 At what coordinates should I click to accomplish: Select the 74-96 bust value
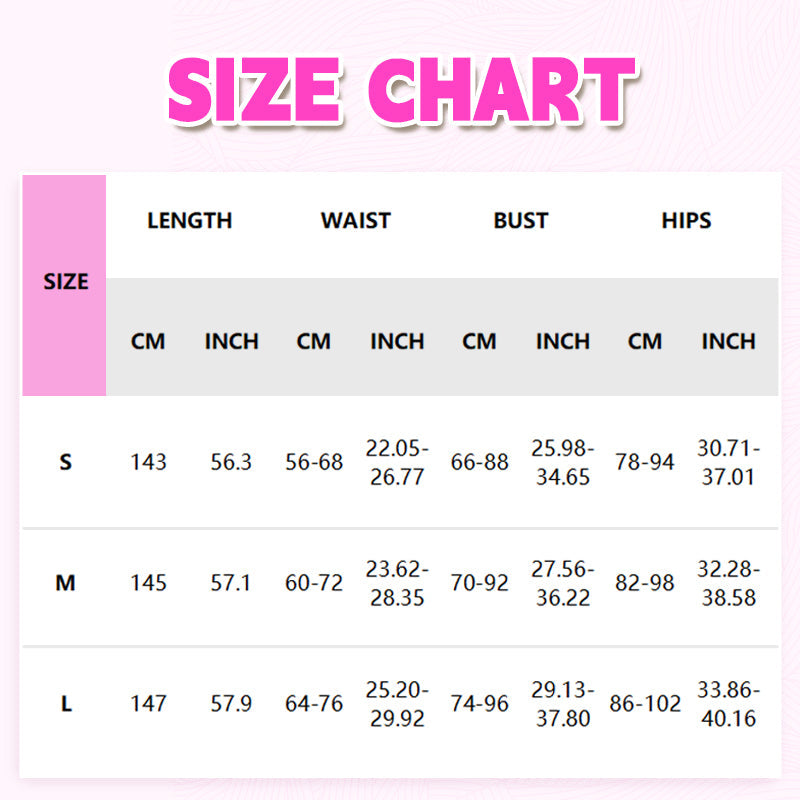click(480, 704)
